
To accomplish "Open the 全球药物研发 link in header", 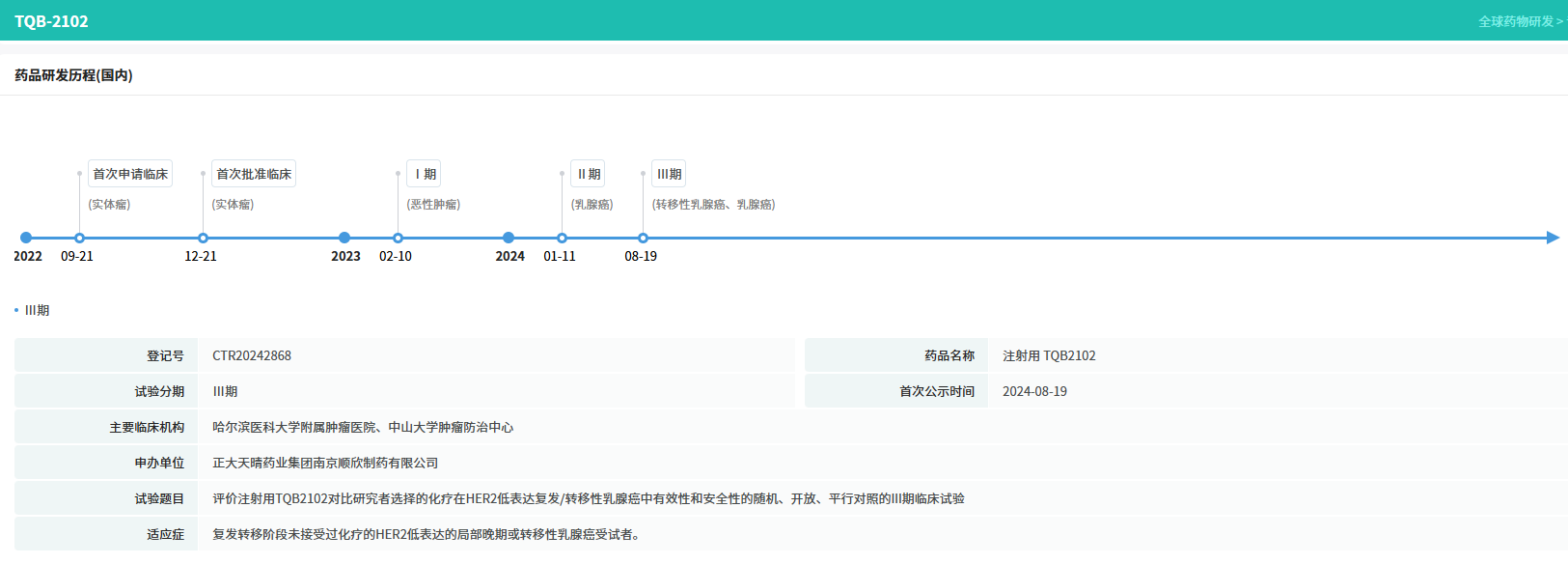I will pyautogui.click(x=1519, y=21).
